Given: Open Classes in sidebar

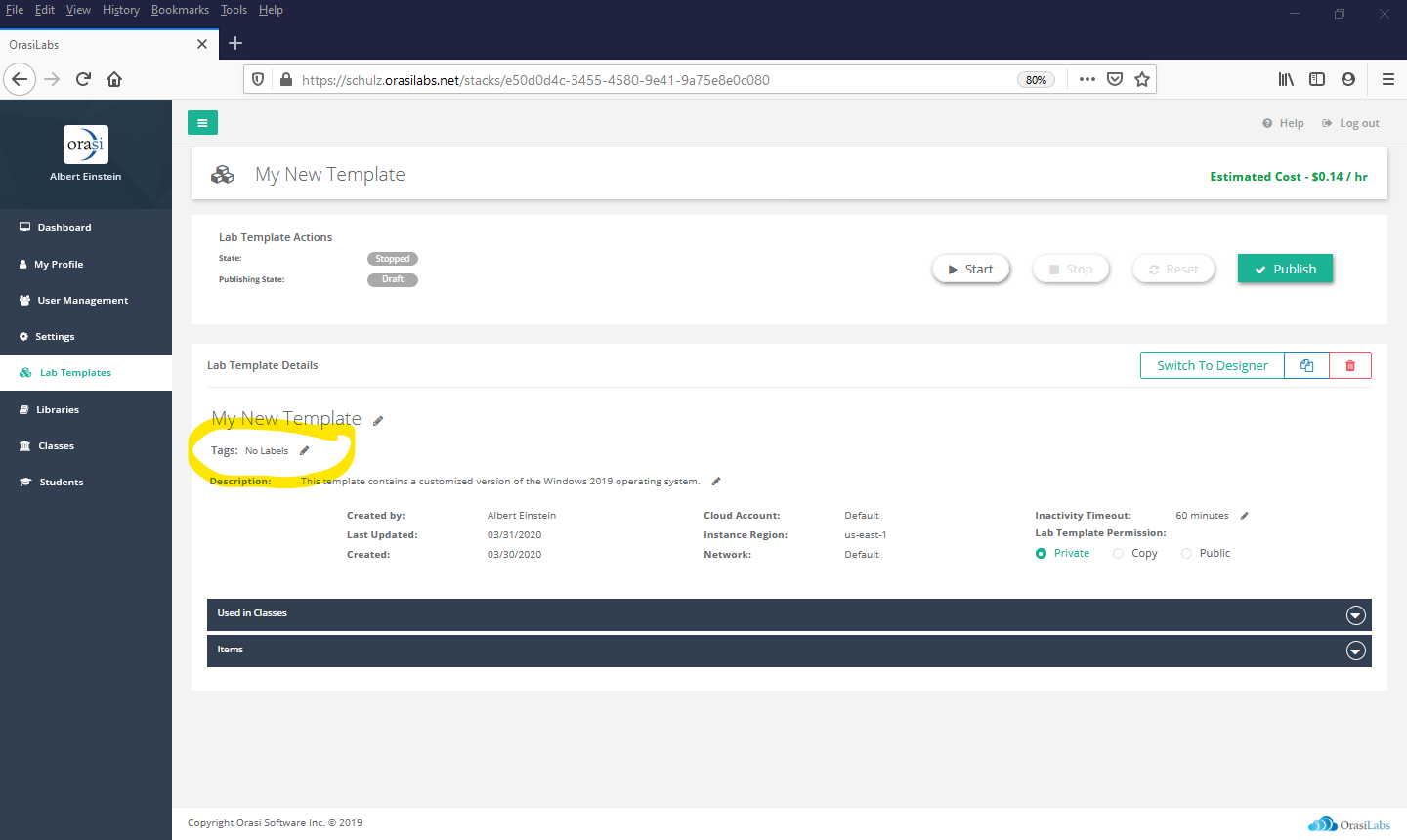Looking at the screenshot, I should [x=86, y=445].
